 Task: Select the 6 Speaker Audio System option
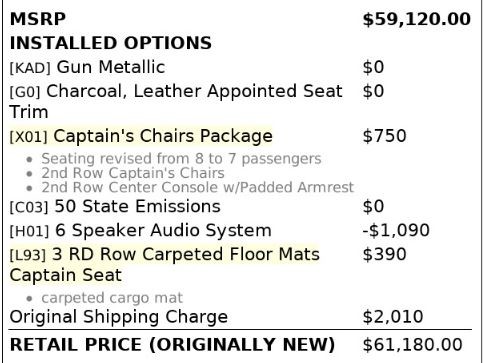tap(140, 230)
